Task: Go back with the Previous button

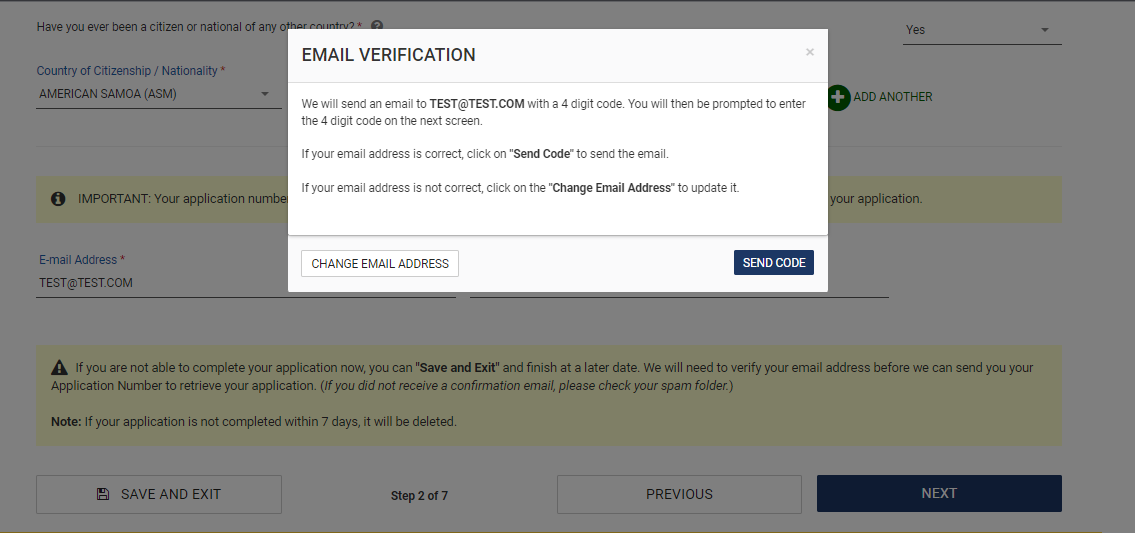Action: point(679,494)
